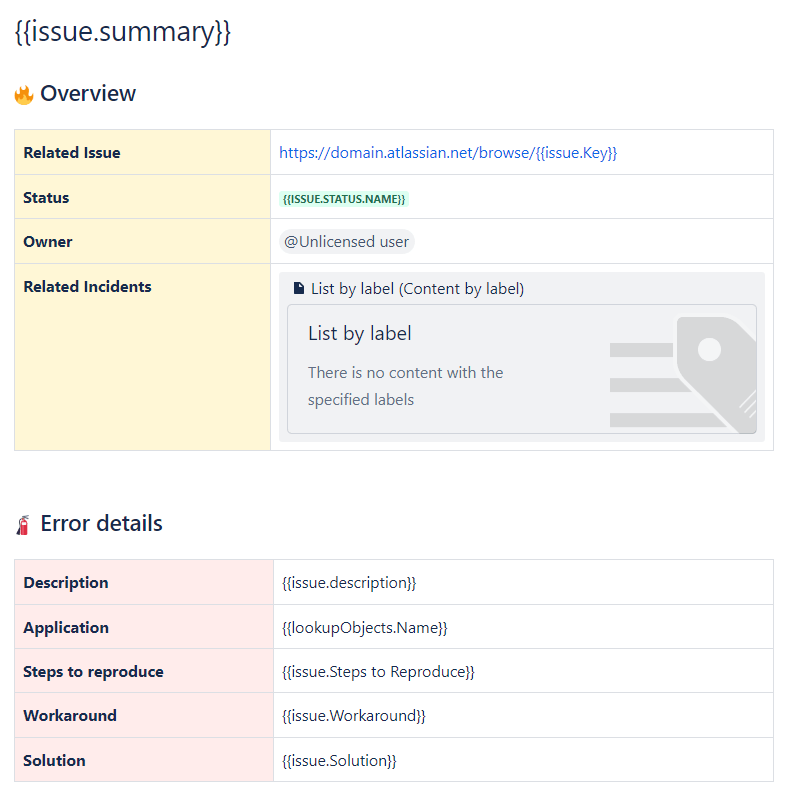Image resolution: width=785 pixels, height=798 pixels.
Task: Select the @Unlicensed user mention
Action: [x=346, y=242]
